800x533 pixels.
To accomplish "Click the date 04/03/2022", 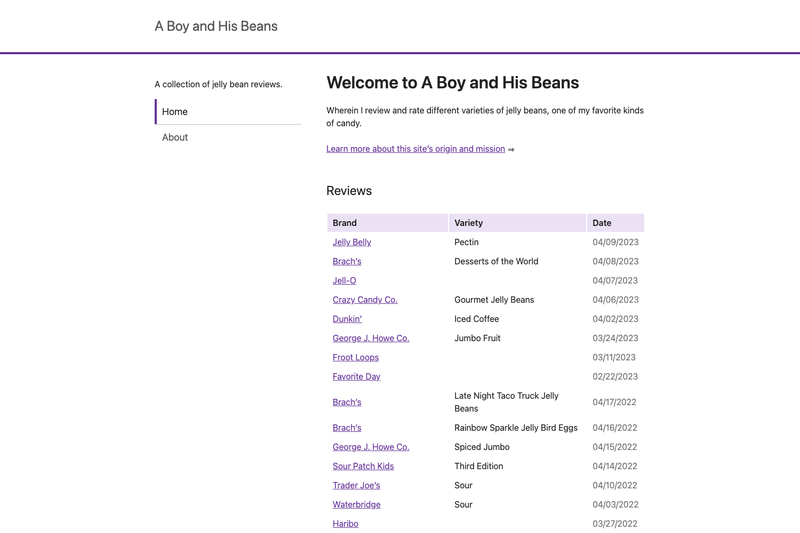I will pos(615,504).
